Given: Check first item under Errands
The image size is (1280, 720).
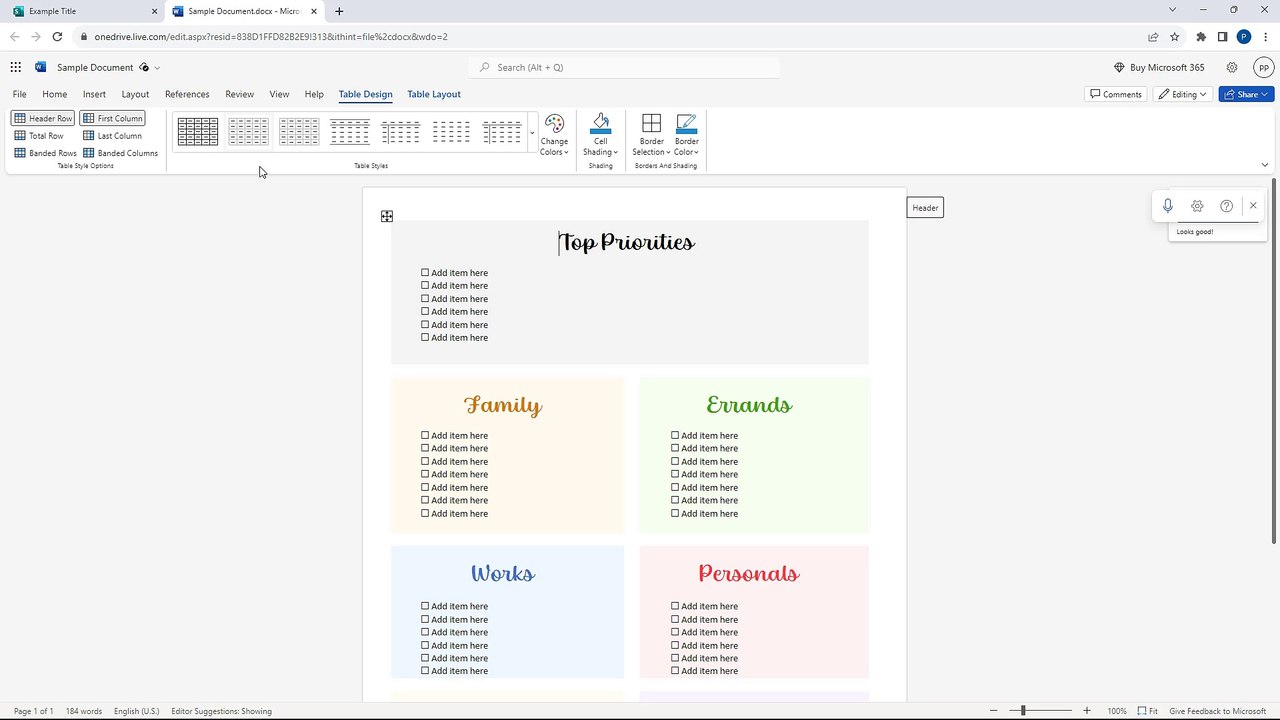Looking at the screenshot, I should (x=675, y=435).
